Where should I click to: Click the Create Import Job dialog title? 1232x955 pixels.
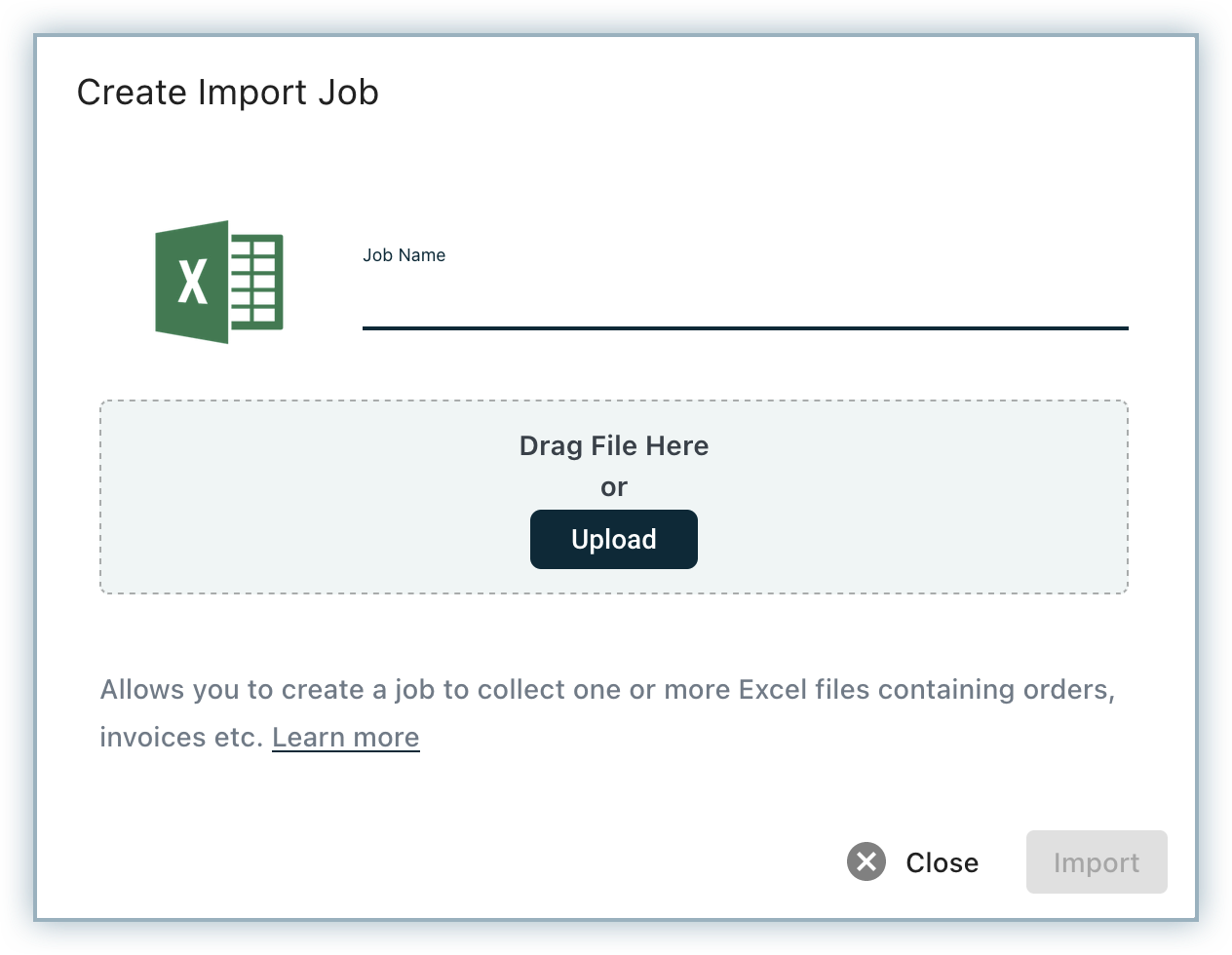[x=227, y=93]
